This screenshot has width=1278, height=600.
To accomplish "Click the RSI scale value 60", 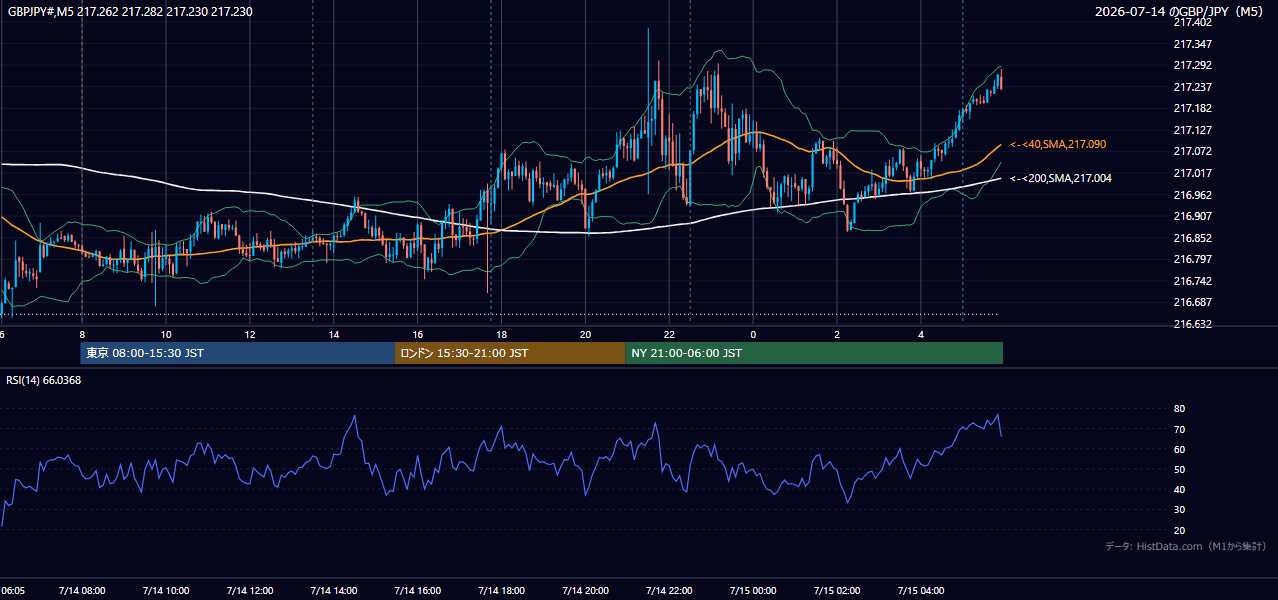I will coord(1179,449).
